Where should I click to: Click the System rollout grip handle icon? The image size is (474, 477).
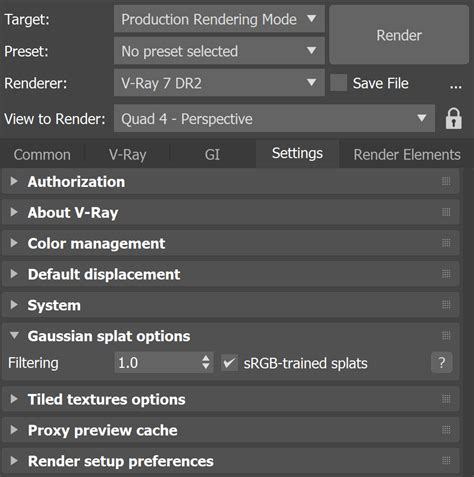click(x=446, y=305)
